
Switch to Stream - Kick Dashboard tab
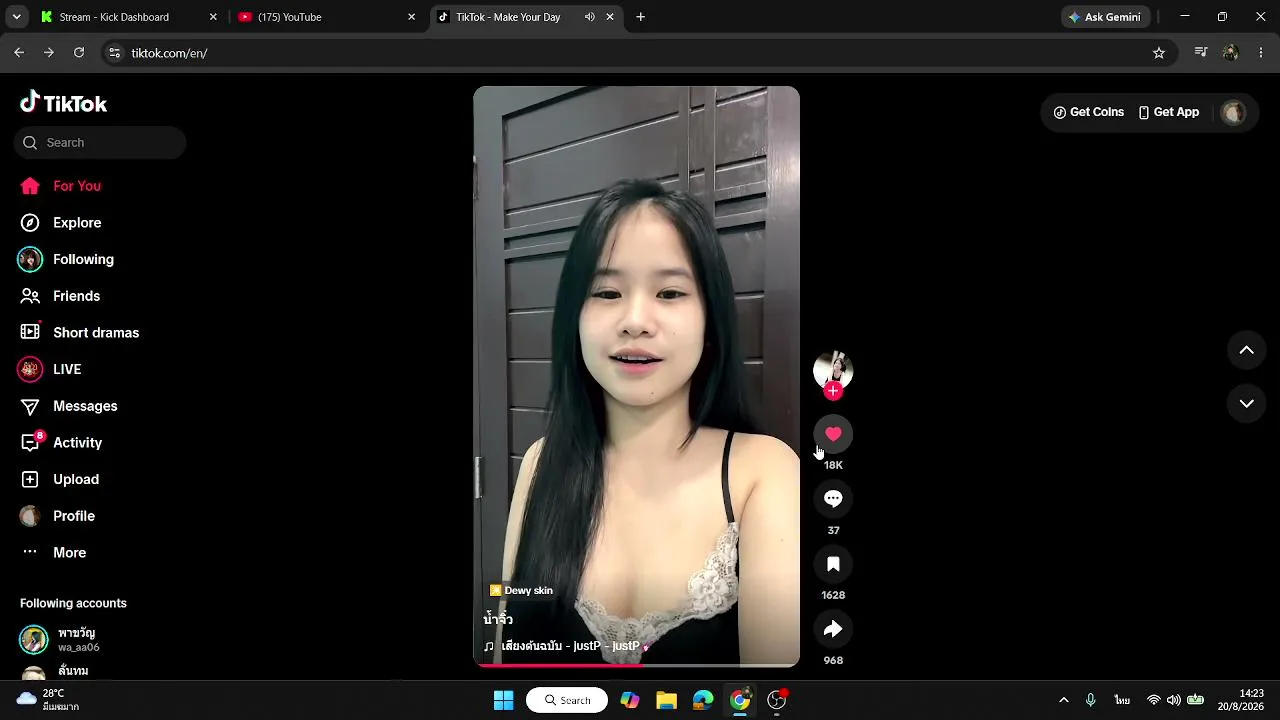point(114,17)
